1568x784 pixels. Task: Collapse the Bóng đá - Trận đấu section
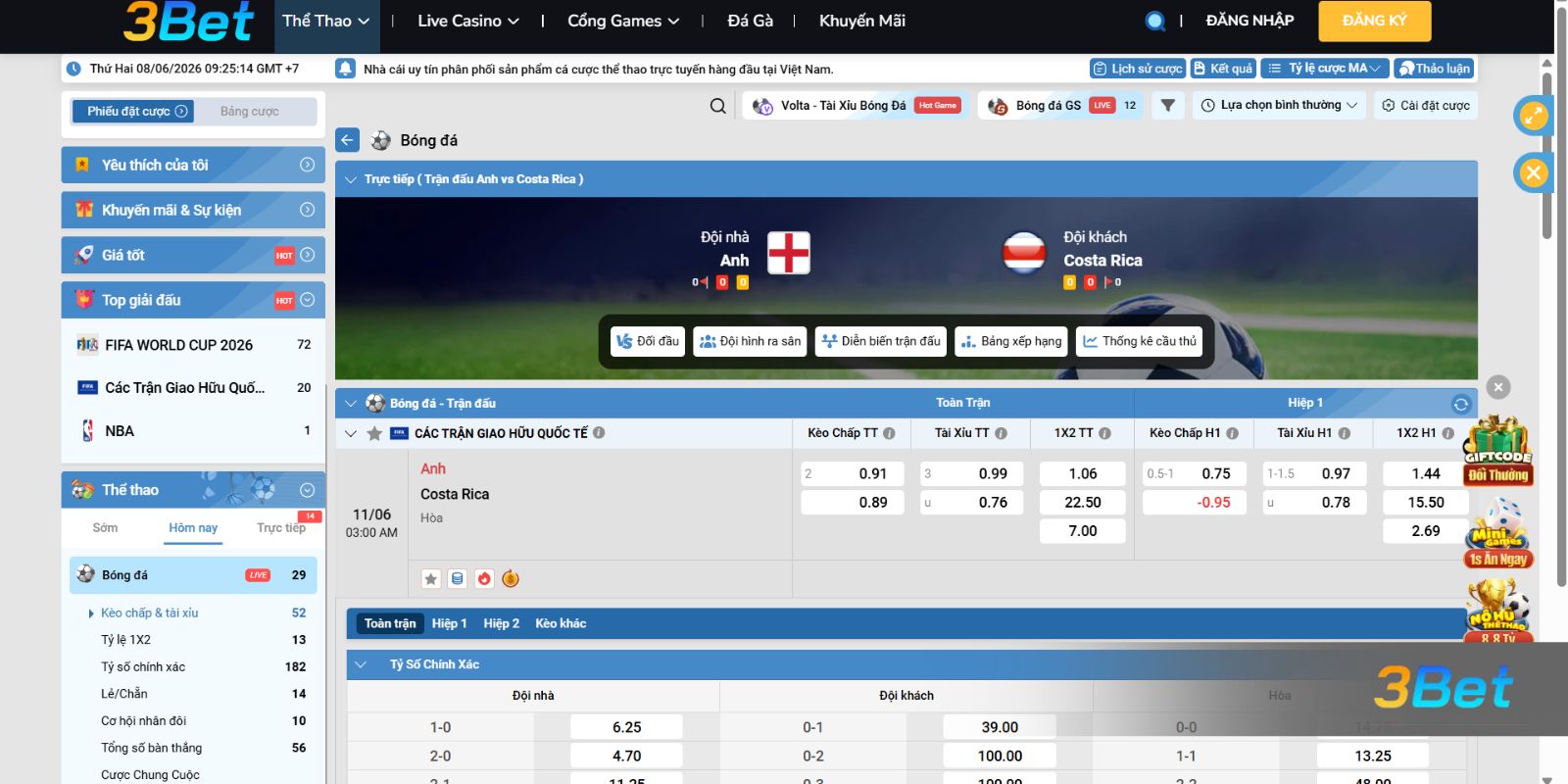pyautogui.click(x=351, y=404)
